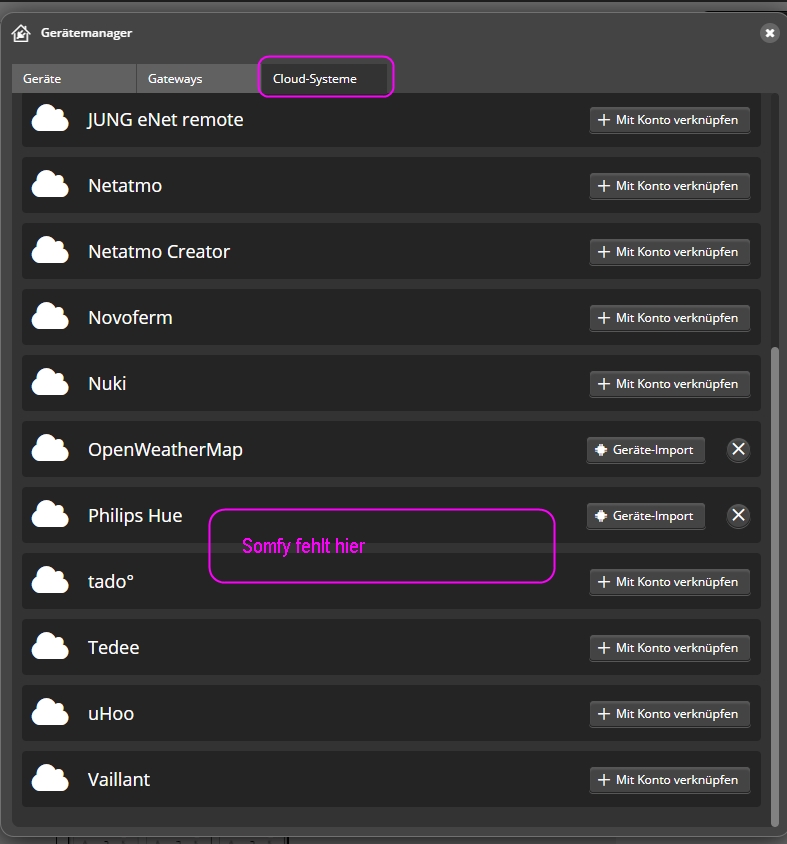Open Geräte-Import for OpenWeatherMap
This screenshot has width=787, height=844.
pos(646,450)
